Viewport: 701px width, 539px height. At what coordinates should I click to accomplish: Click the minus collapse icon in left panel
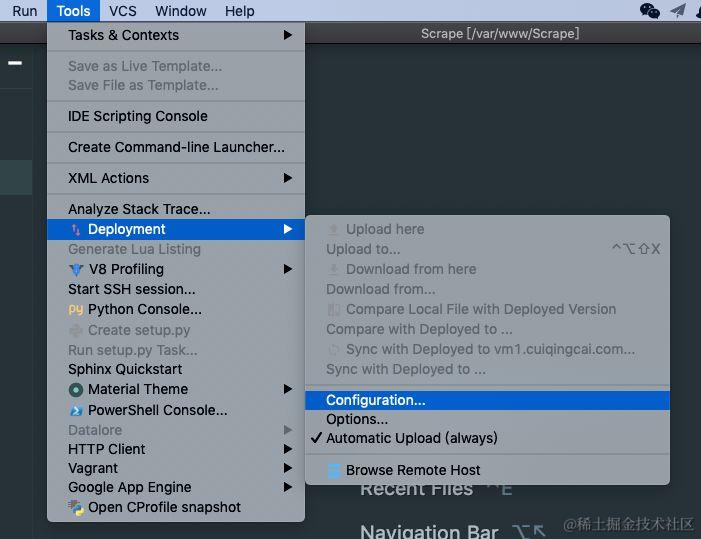[x=15, y=63]
